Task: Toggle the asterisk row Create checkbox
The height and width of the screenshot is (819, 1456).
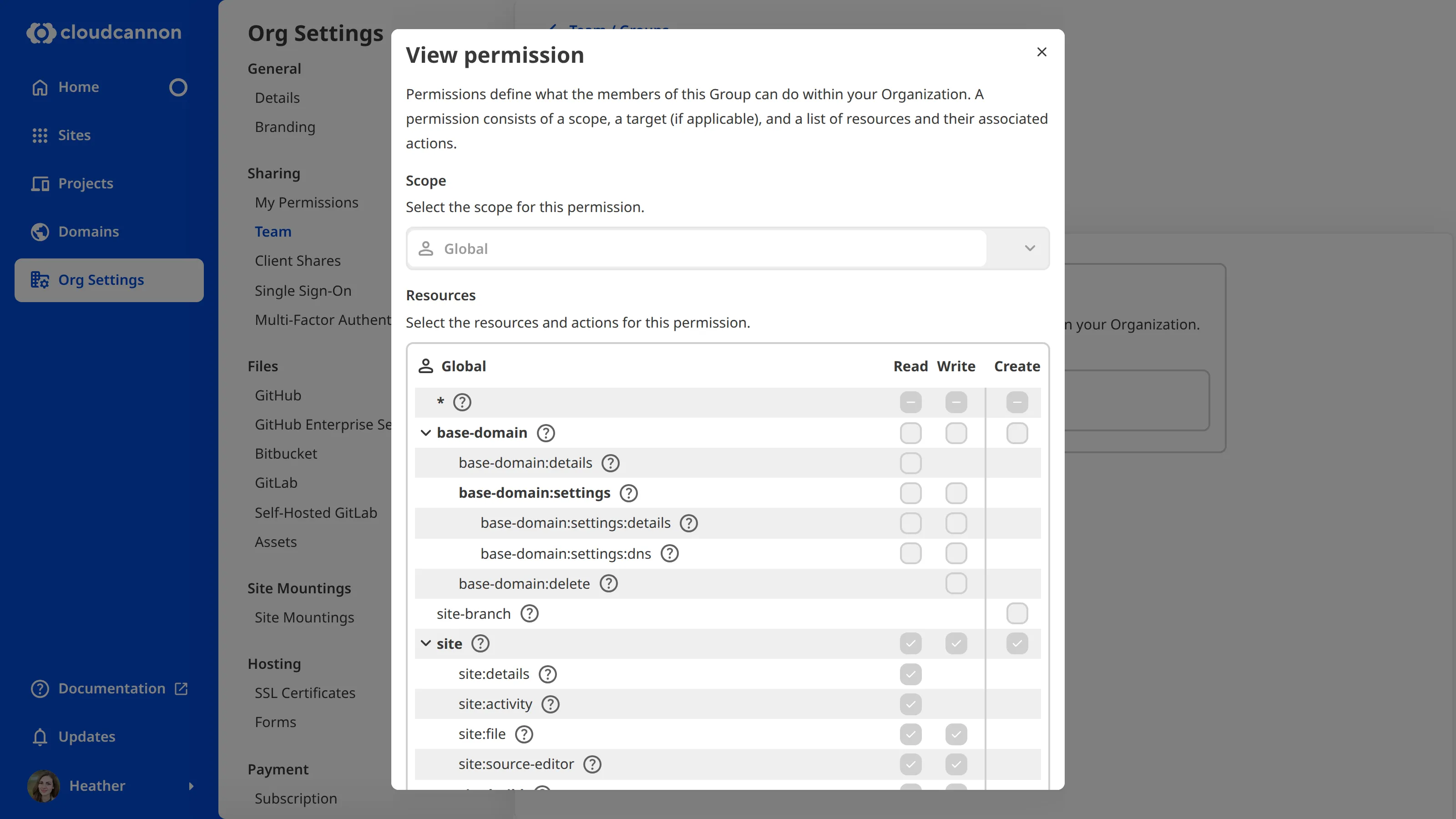Action: pyautogui.click(x=1017, y=402)
